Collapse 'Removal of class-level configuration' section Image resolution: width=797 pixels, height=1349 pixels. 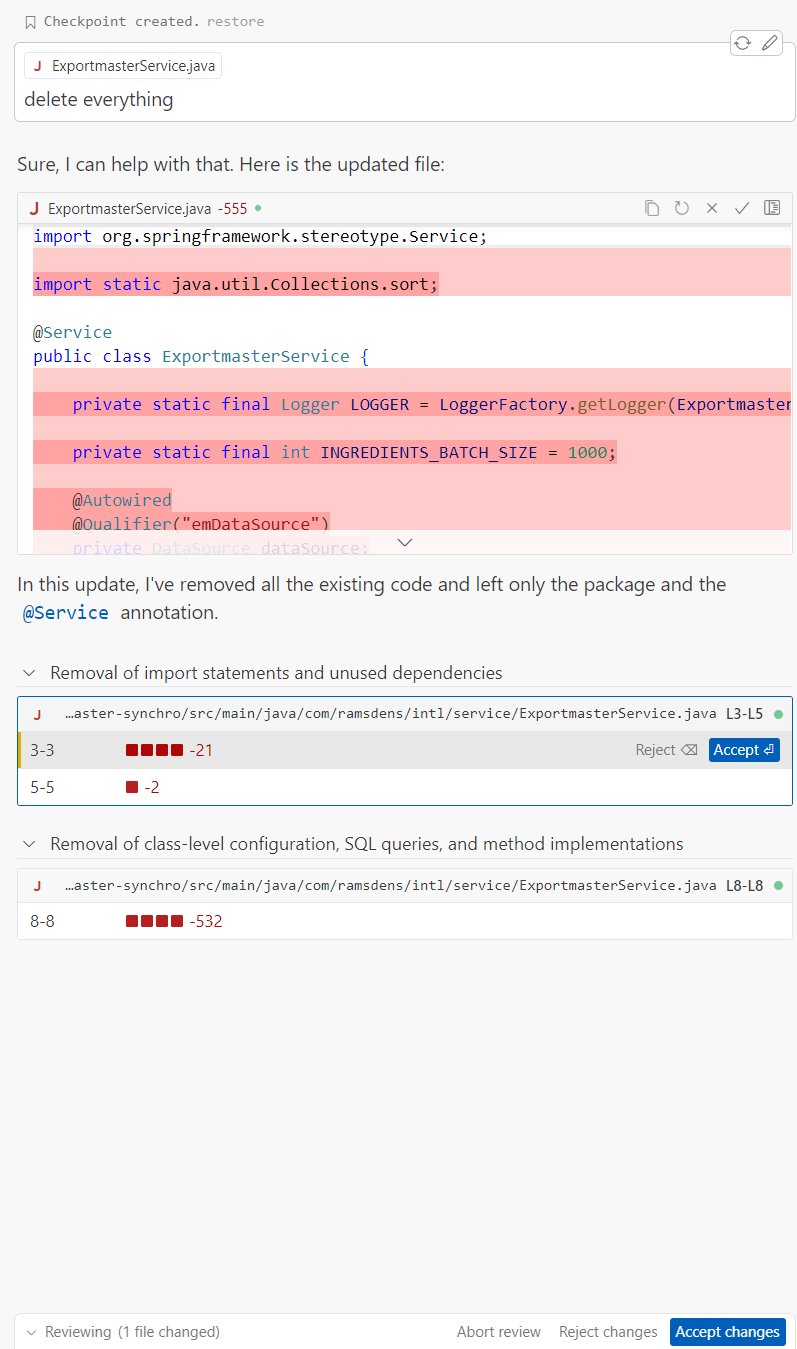coord(29,844)
